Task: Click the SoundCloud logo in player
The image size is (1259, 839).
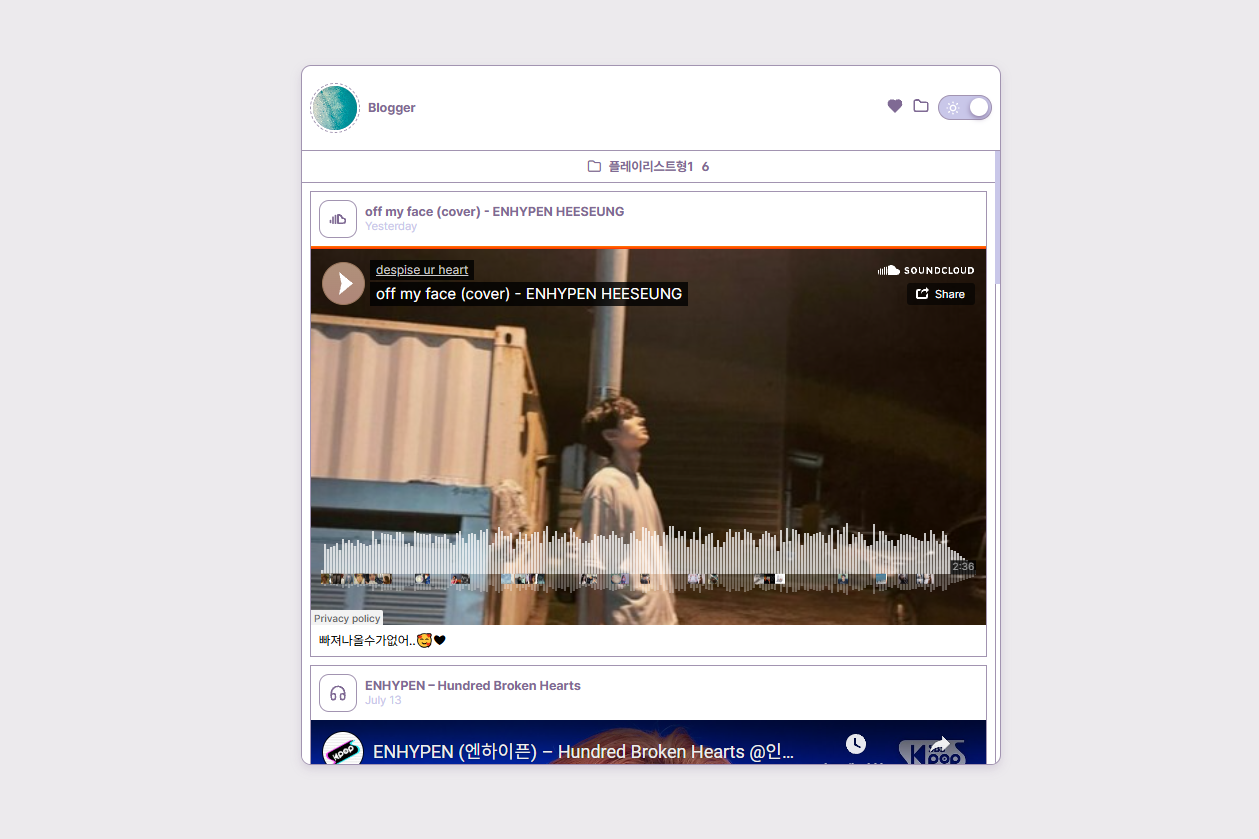Action: [x=926, y=270]
